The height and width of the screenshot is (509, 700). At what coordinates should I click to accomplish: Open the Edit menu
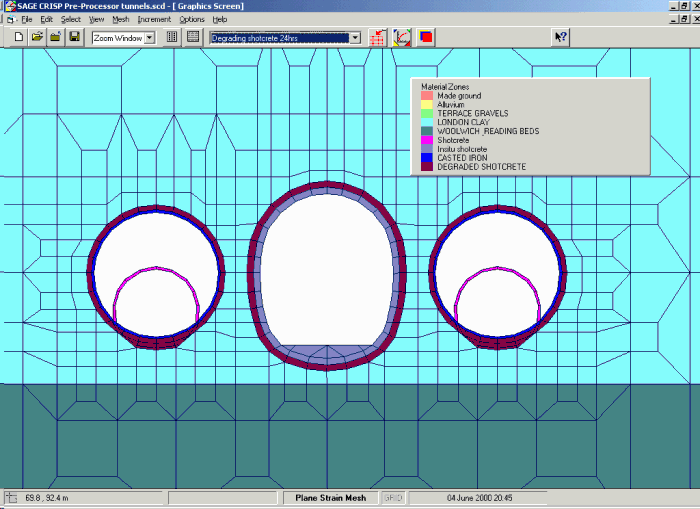(x=46, y=20)
